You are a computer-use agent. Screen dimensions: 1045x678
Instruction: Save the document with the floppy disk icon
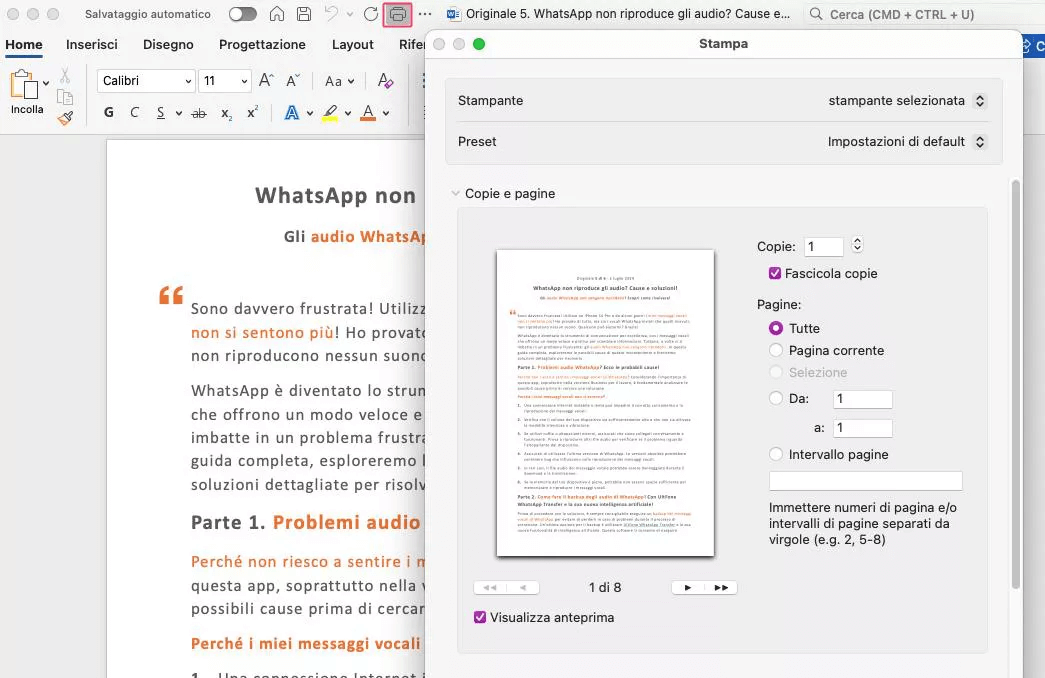click(x=304, y=14)
